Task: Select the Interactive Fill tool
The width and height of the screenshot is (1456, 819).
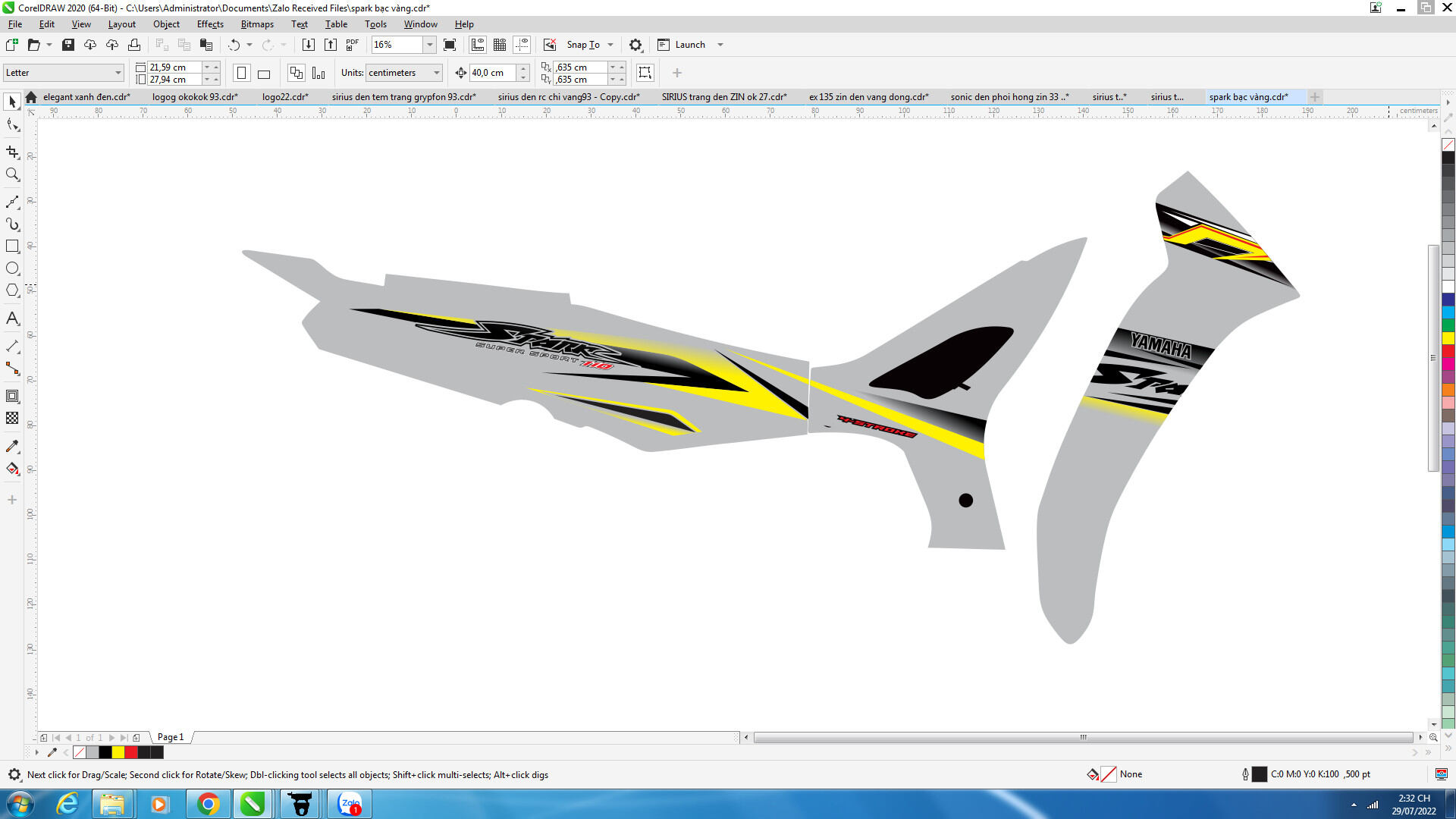Action: 12,469
